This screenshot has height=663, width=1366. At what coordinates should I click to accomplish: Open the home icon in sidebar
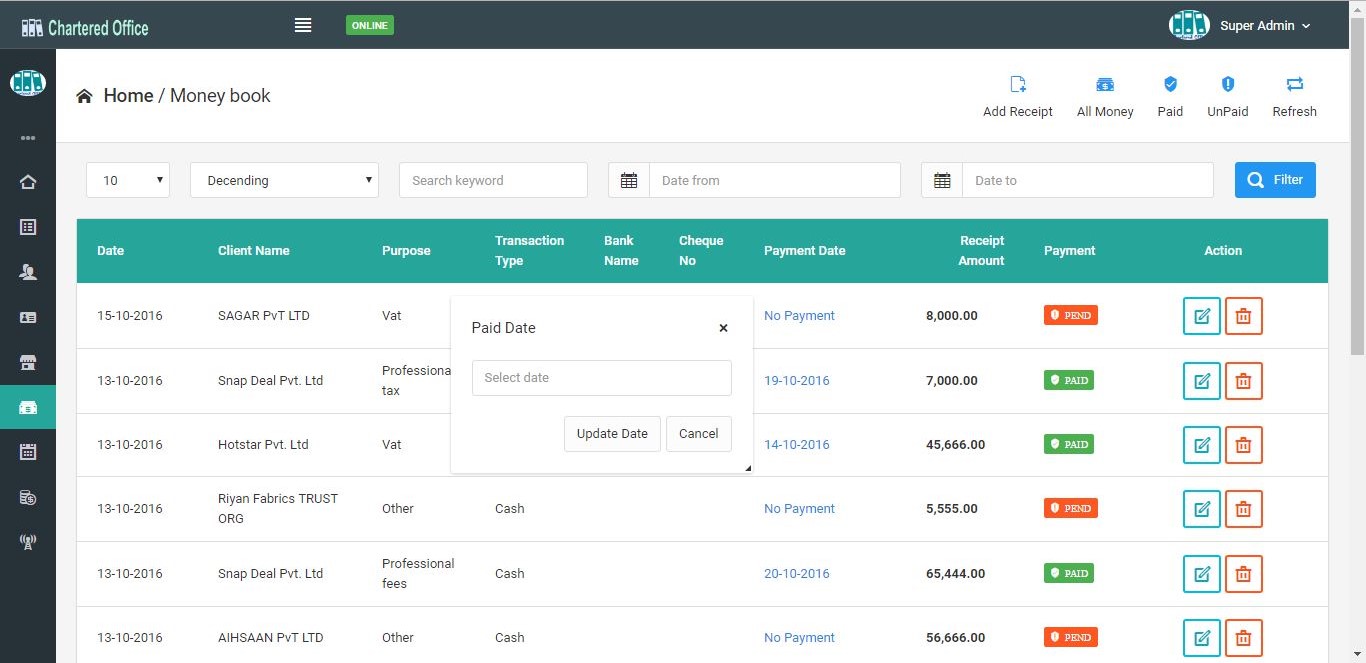(x=28, y=182)
